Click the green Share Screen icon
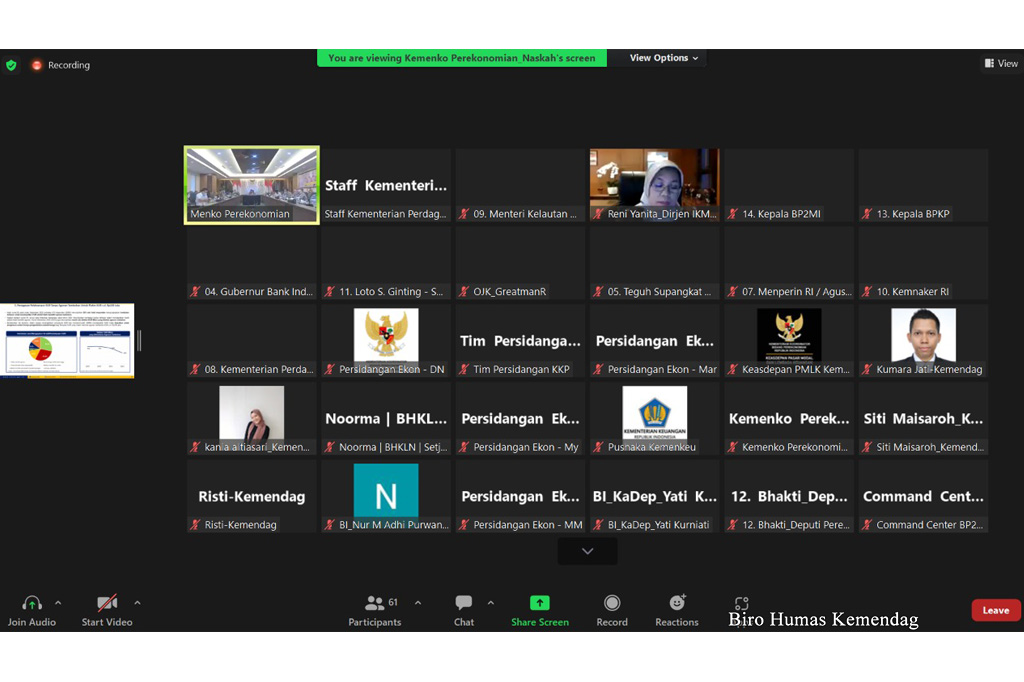Screen dimensions: 1024x682 pyautogui.click(x=539, y=603)
